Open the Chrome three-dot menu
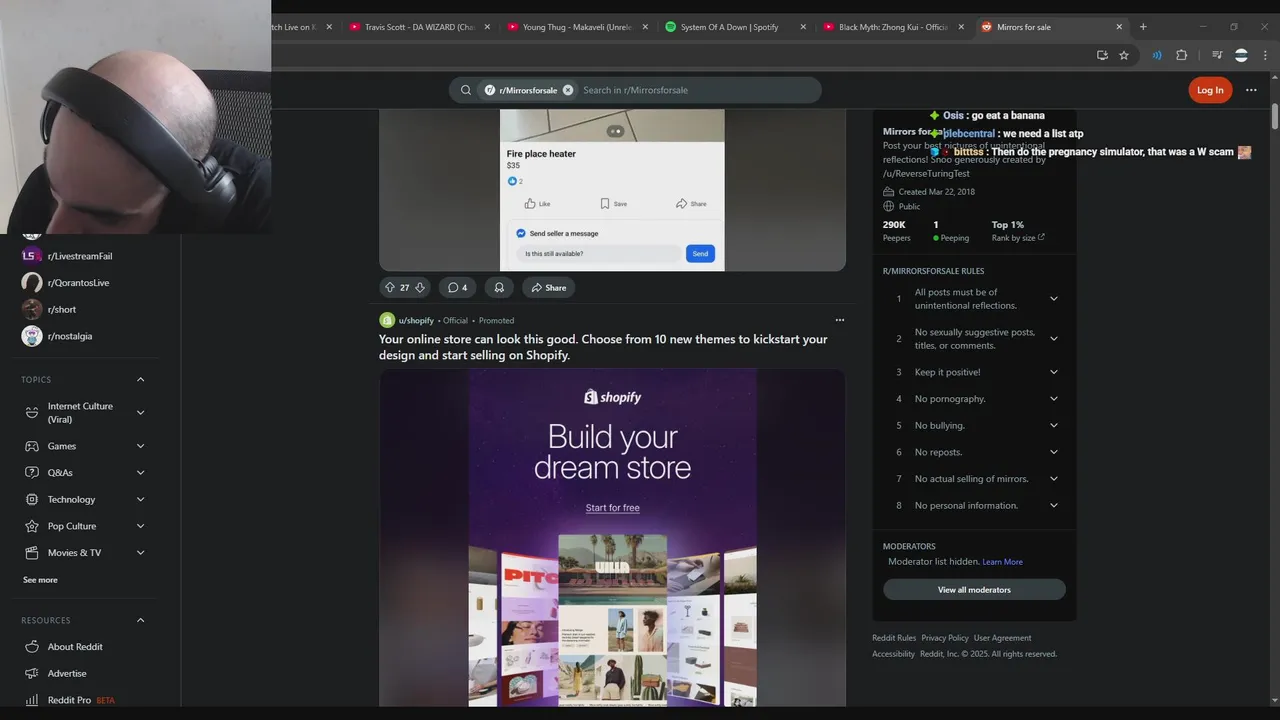 pos(1264,55)
